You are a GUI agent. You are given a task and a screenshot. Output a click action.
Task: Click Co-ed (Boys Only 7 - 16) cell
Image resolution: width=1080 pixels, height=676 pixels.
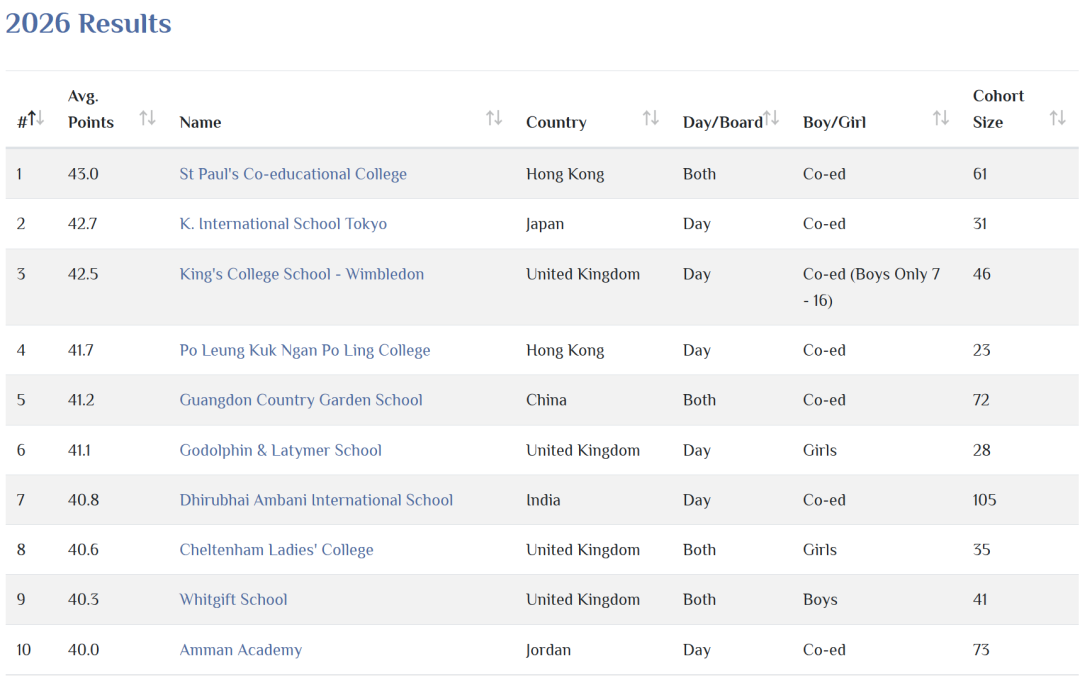[871, 287]
